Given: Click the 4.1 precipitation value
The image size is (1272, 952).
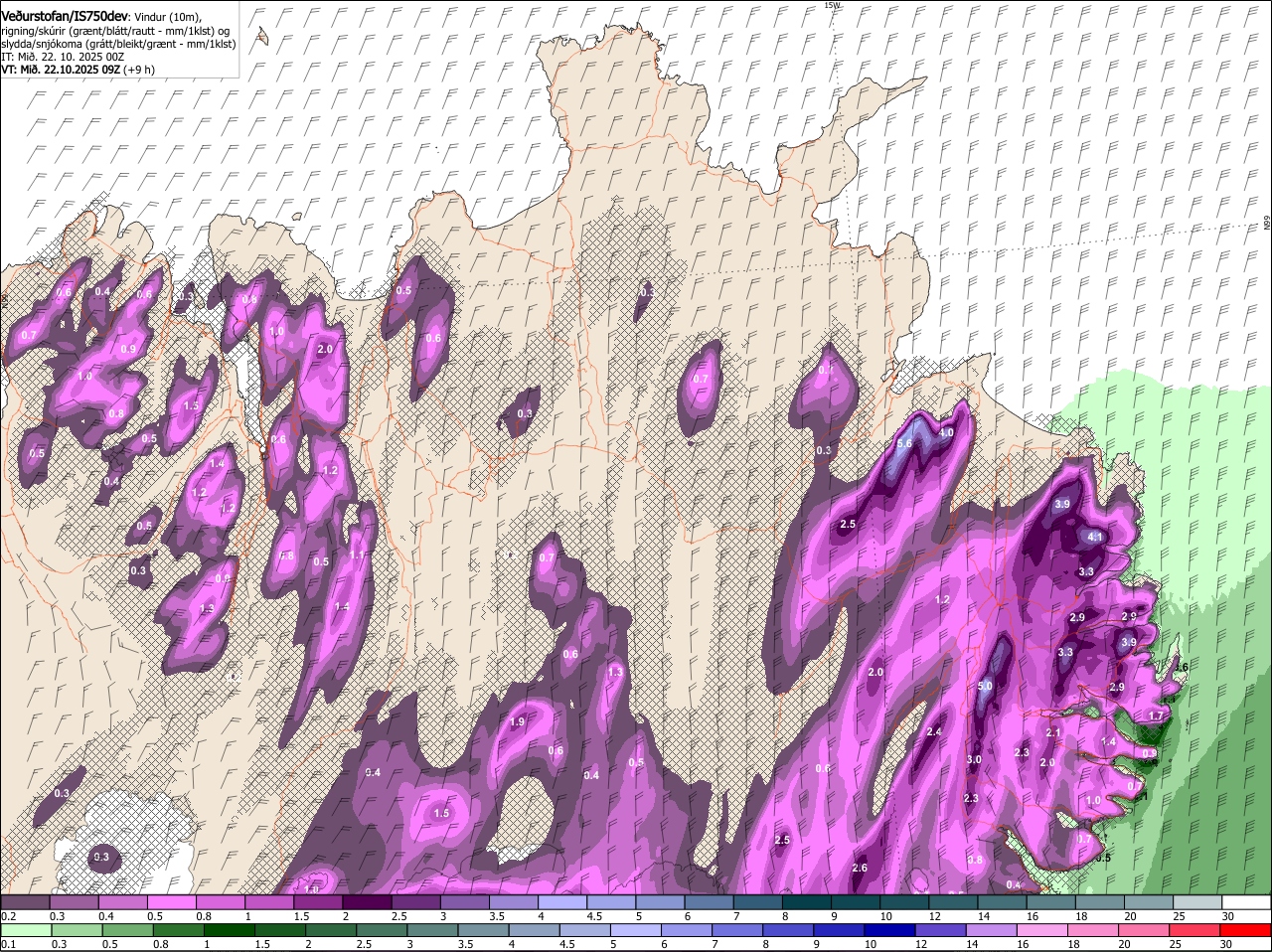Looking at the screenshot, I should click(x=1096, y=537).
